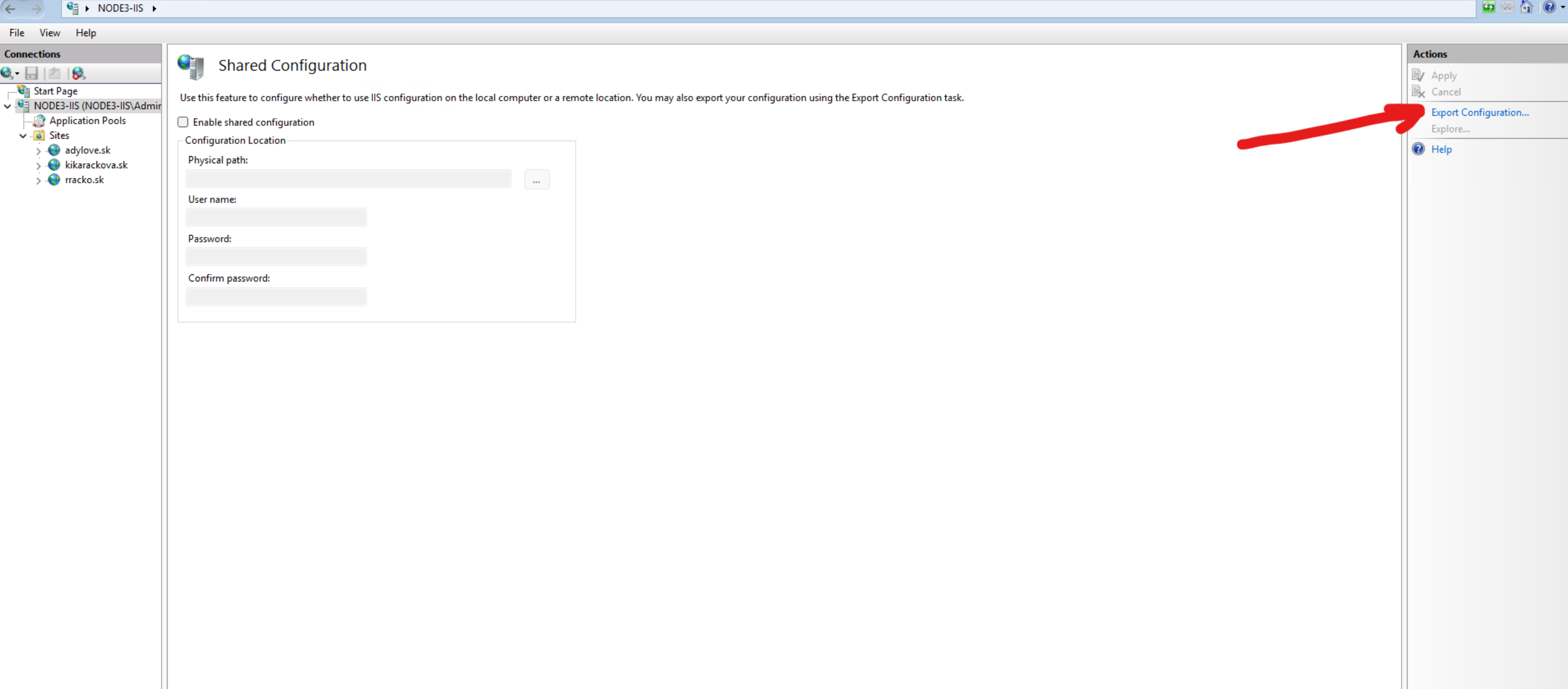Select the rracko.sk site
Image resolution: width=1568 pixels, height=689 pixels.
point(84,180)
